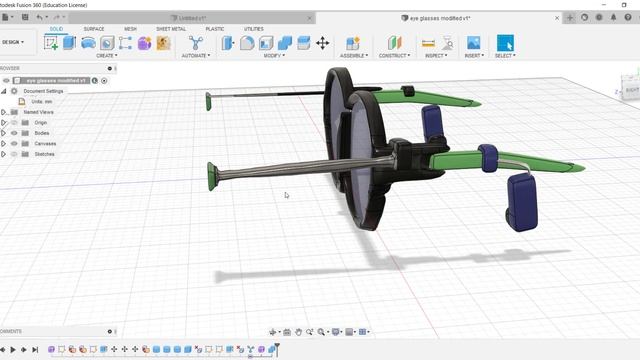Viewport: 640px width, 360px height.
Task: Close the eye glasses modified tab
Action: [x=557, y=18]
